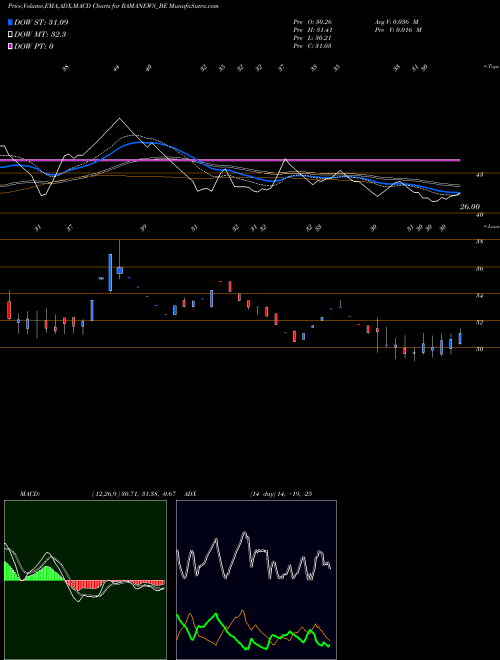The height and width of the screenshot is (660, 500).
Task: Click the 'Pre V: 0.016 M' volume text
Action: pos(398,30)
